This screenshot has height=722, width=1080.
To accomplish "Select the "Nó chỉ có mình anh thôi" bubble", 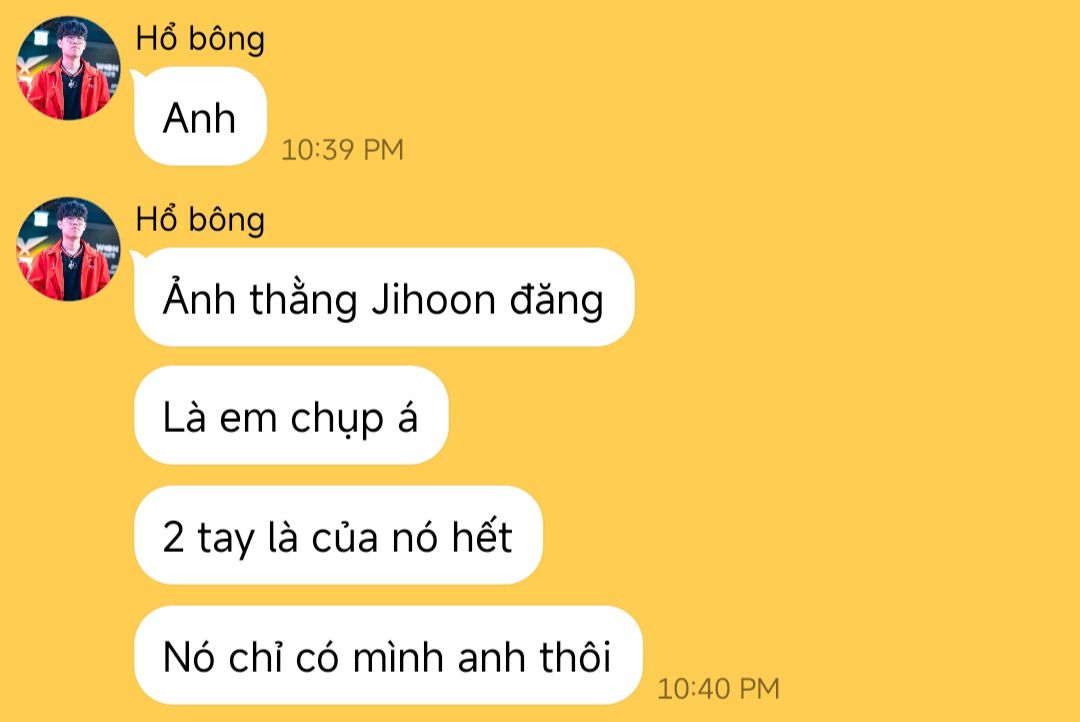I will [388, 655].
